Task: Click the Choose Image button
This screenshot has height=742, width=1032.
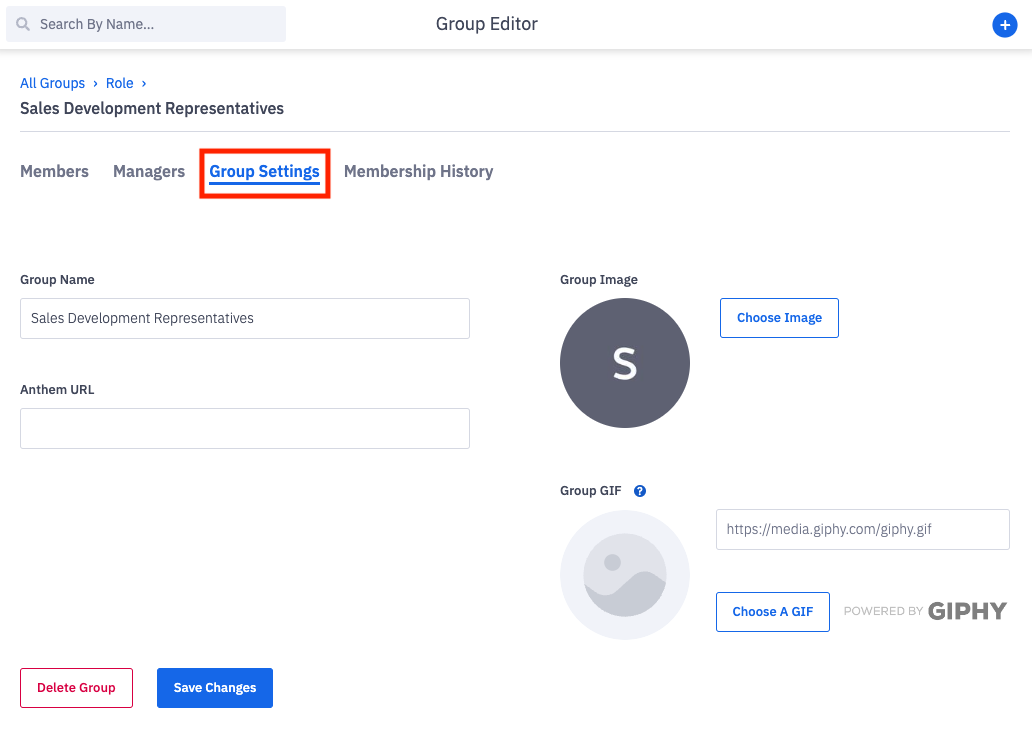Action: click(x=779, y=317)
